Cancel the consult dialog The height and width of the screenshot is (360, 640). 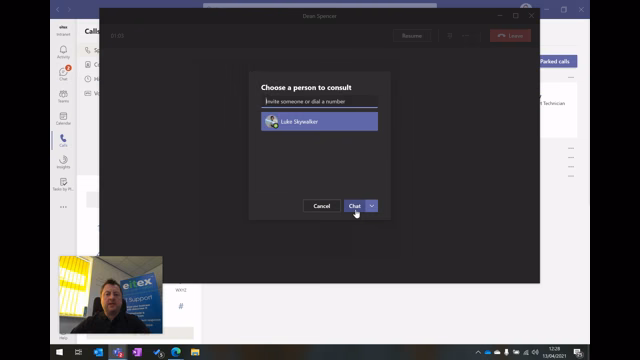click(x=322, y=206)
